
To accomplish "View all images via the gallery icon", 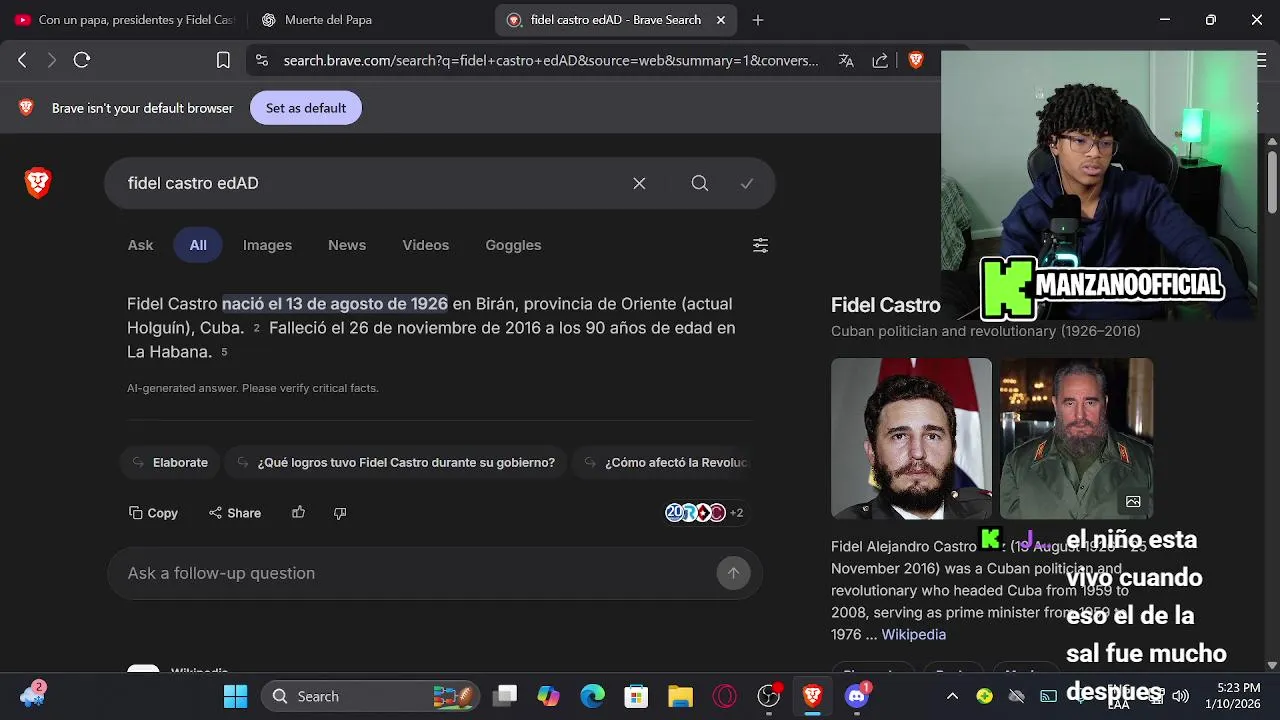I will [x=1133, y=501].
